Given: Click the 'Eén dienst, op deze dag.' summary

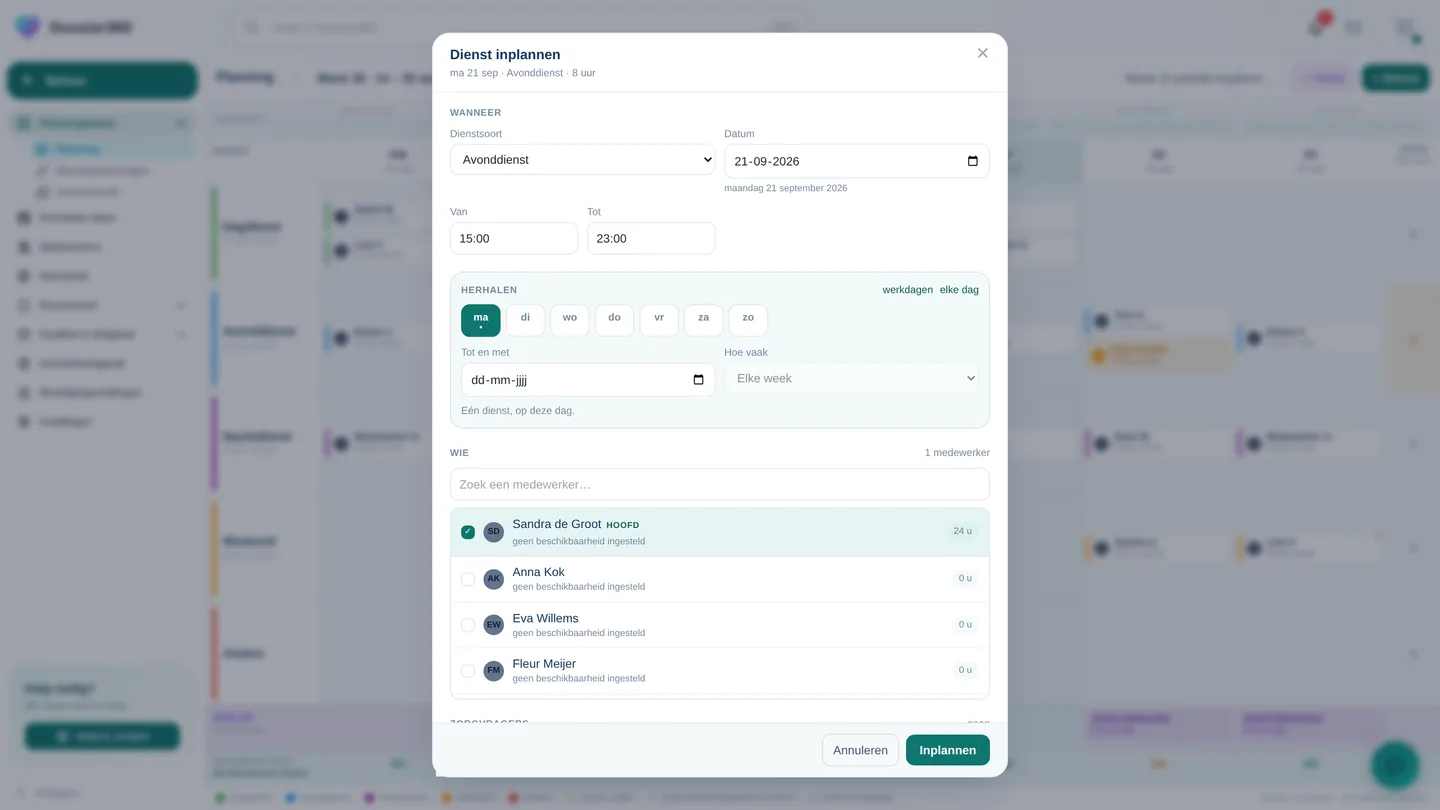Looking at the screenshot, I should click(518, 410).
